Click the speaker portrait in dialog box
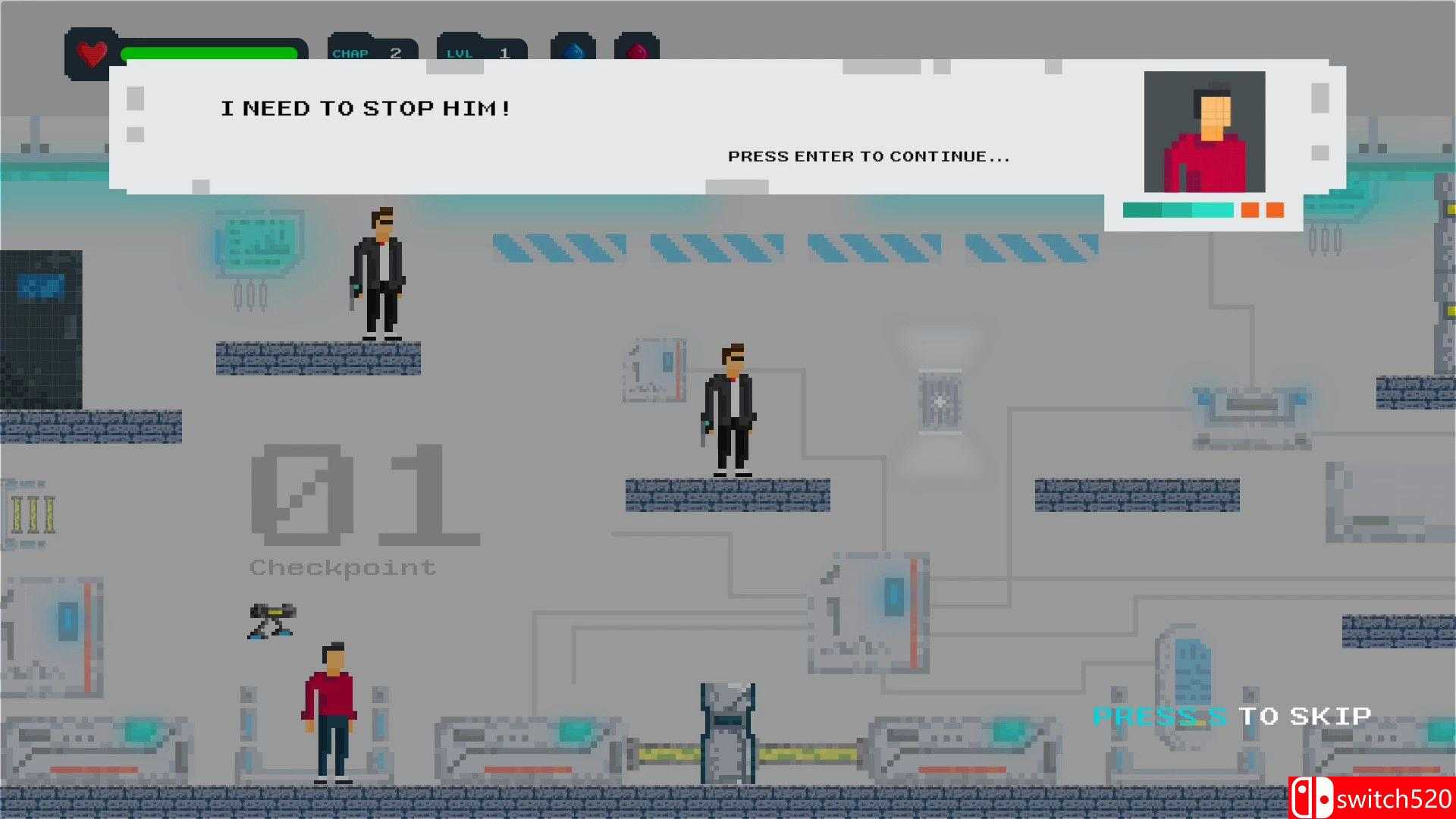 (x=1204, y=132)
